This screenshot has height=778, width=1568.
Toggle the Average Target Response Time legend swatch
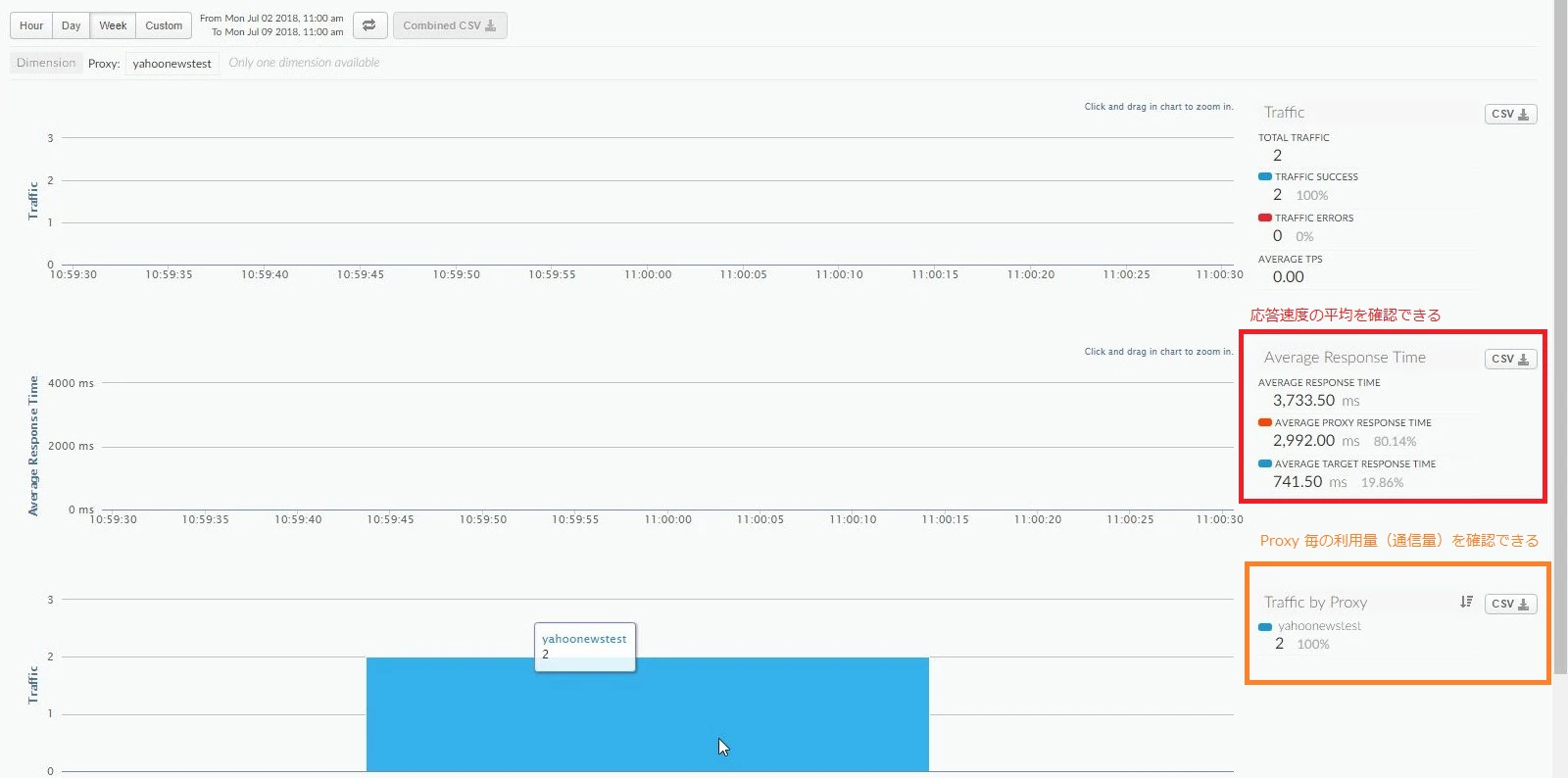point(1265,463)
